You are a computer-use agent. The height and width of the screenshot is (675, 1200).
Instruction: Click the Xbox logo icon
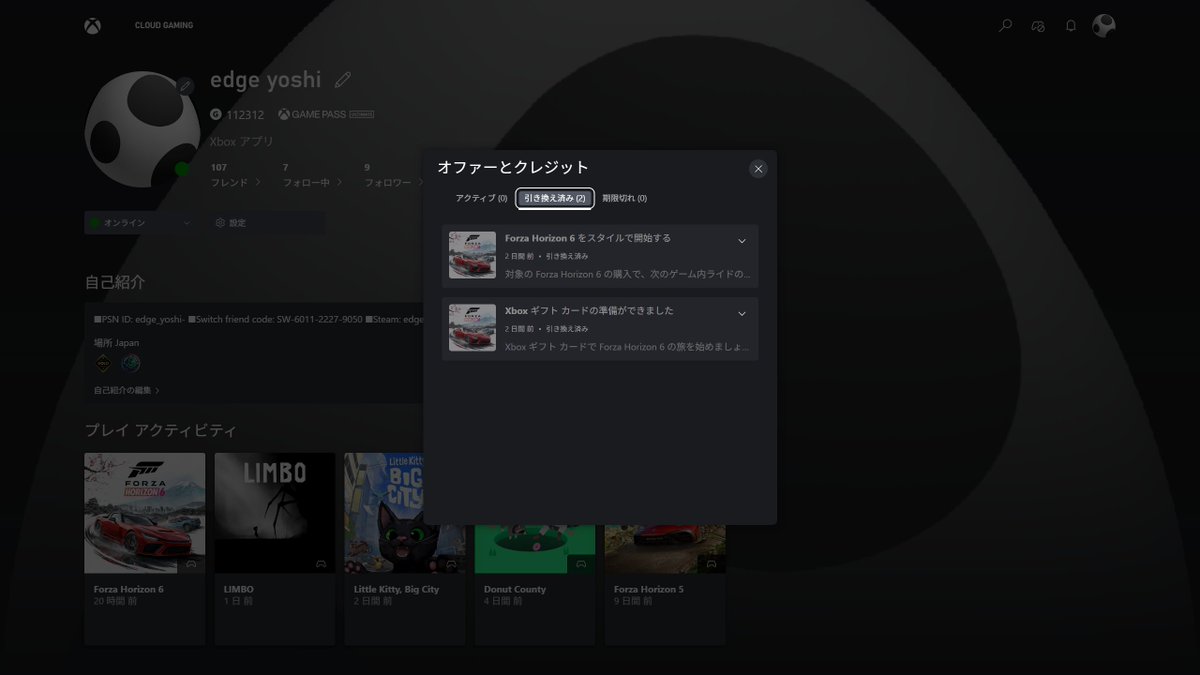point(92,26)
